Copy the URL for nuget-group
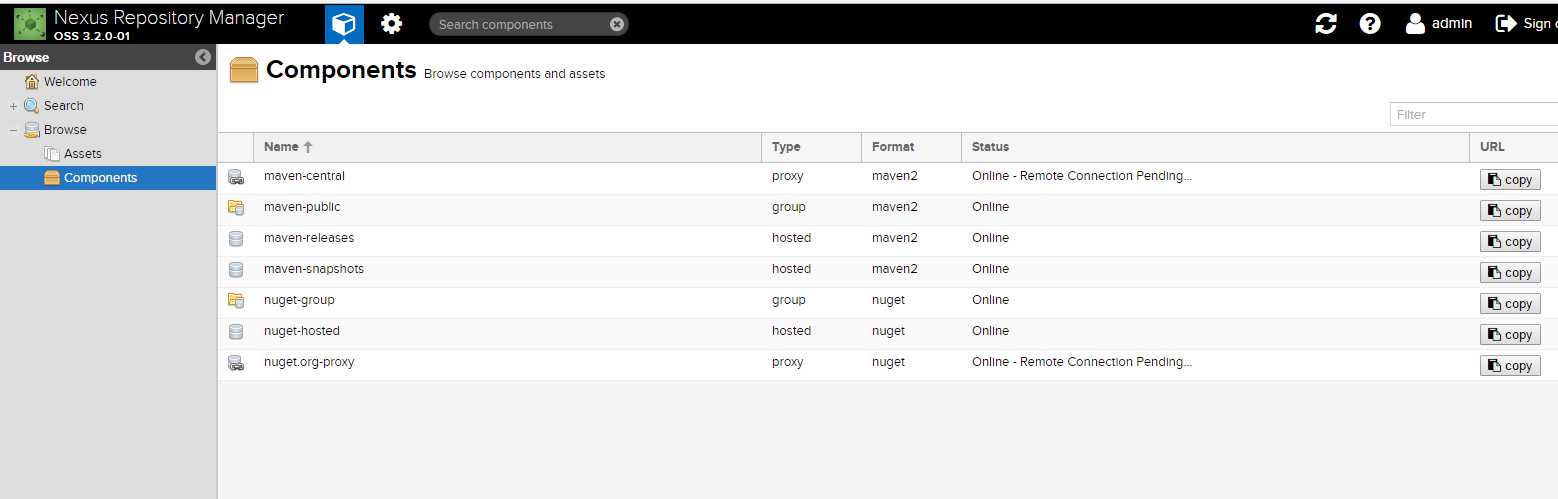1558x499 pixels. pos(1510,304)
